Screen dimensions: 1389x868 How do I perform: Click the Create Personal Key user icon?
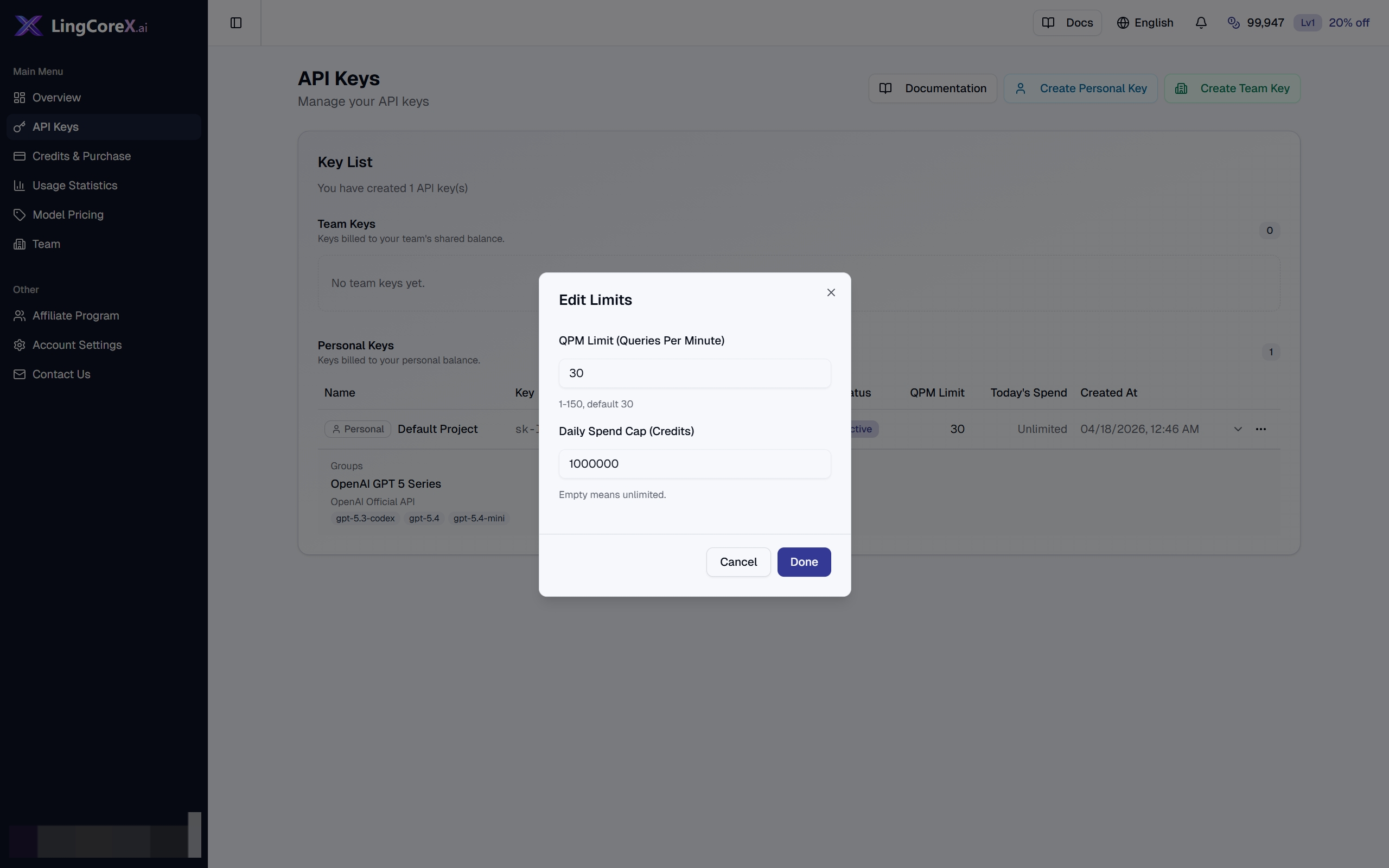pyautogui.click(x=1020, y=88)
